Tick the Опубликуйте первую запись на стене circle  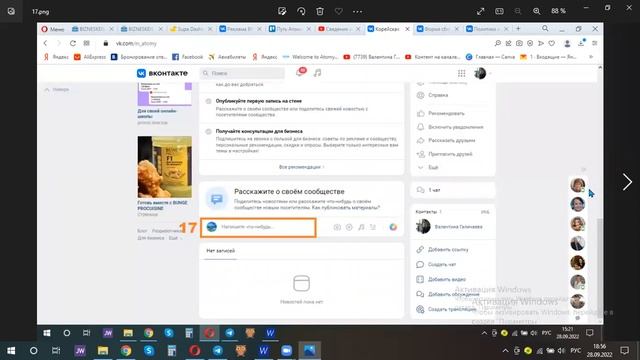point(208,101)
